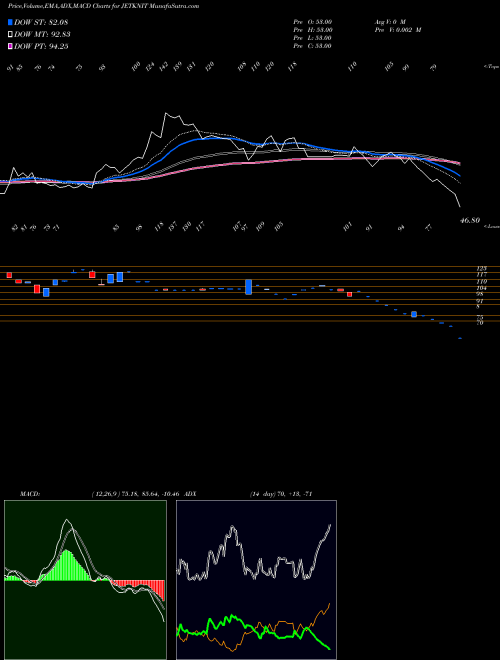Click the 'Pre O: 53.00' open value
This screenshot has width=500, height=660.
tap(313, 21)
